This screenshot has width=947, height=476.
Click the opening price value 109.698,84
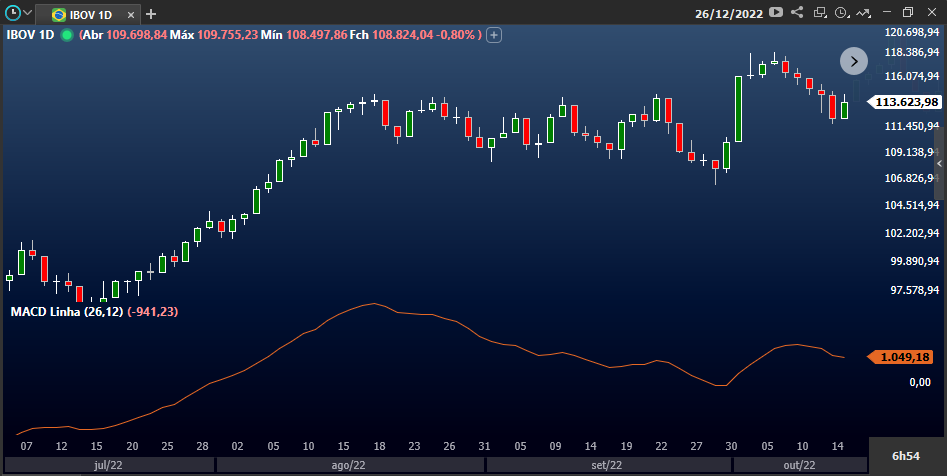point(136,34)
